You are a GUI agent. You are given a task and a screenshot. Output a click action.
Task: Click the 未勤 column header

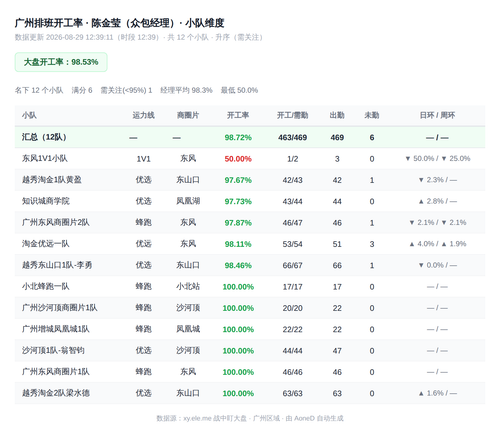point(372,115)
